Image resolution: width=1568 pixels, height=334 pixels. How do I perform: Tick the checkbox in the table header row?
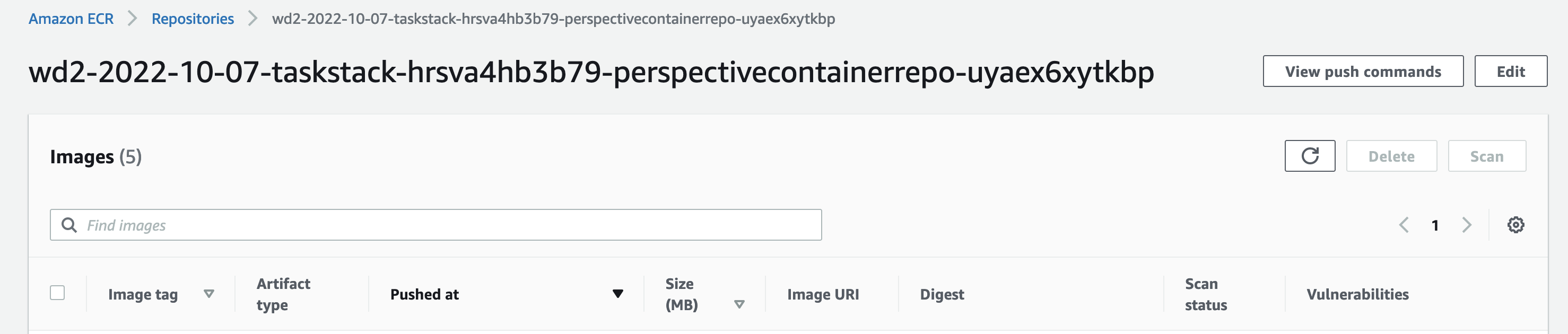click(59, 294)
